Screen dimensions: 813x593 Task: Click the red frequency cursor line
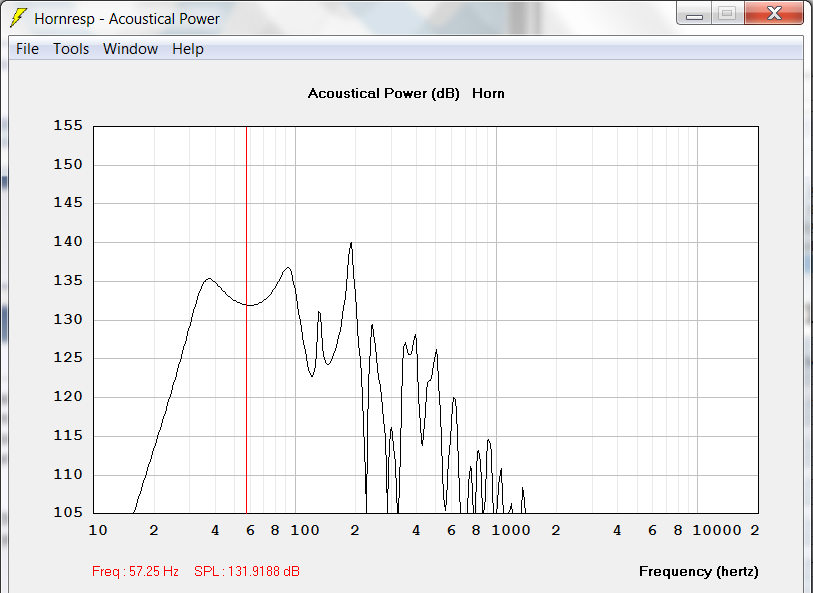point(246,320)
